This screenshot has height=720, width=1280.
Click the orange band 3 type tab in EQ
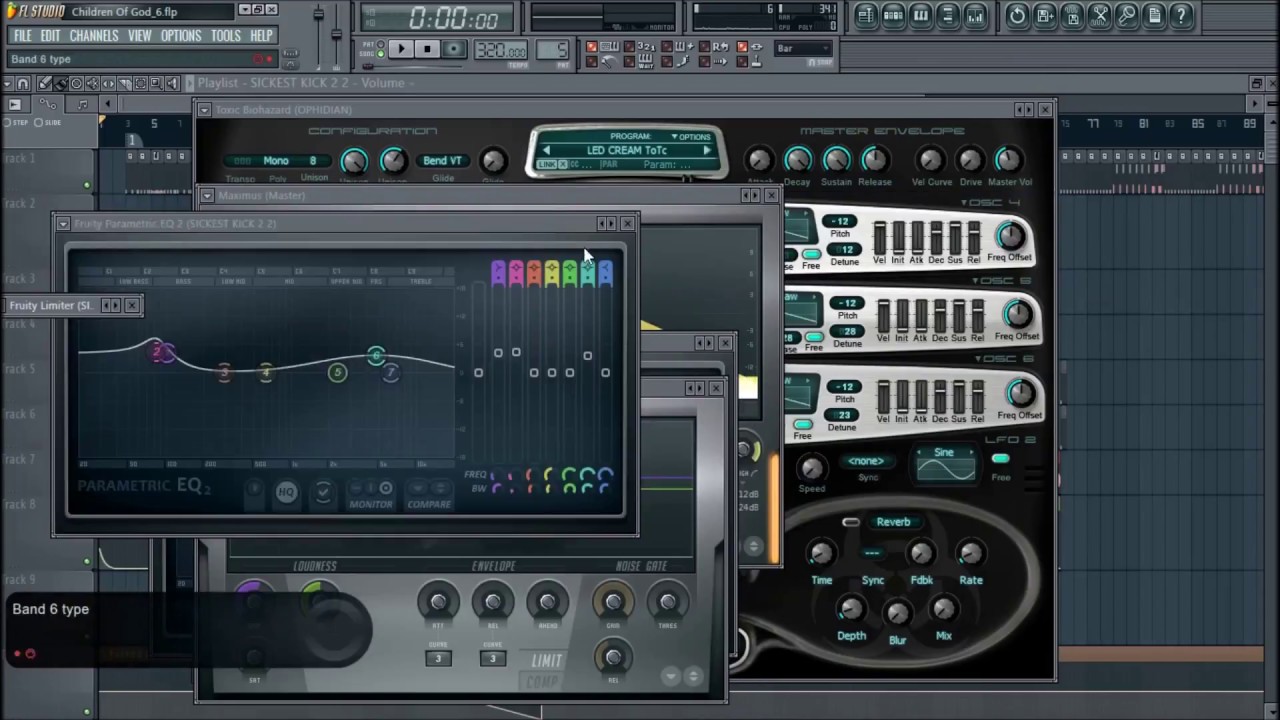(x=534, y=272)
